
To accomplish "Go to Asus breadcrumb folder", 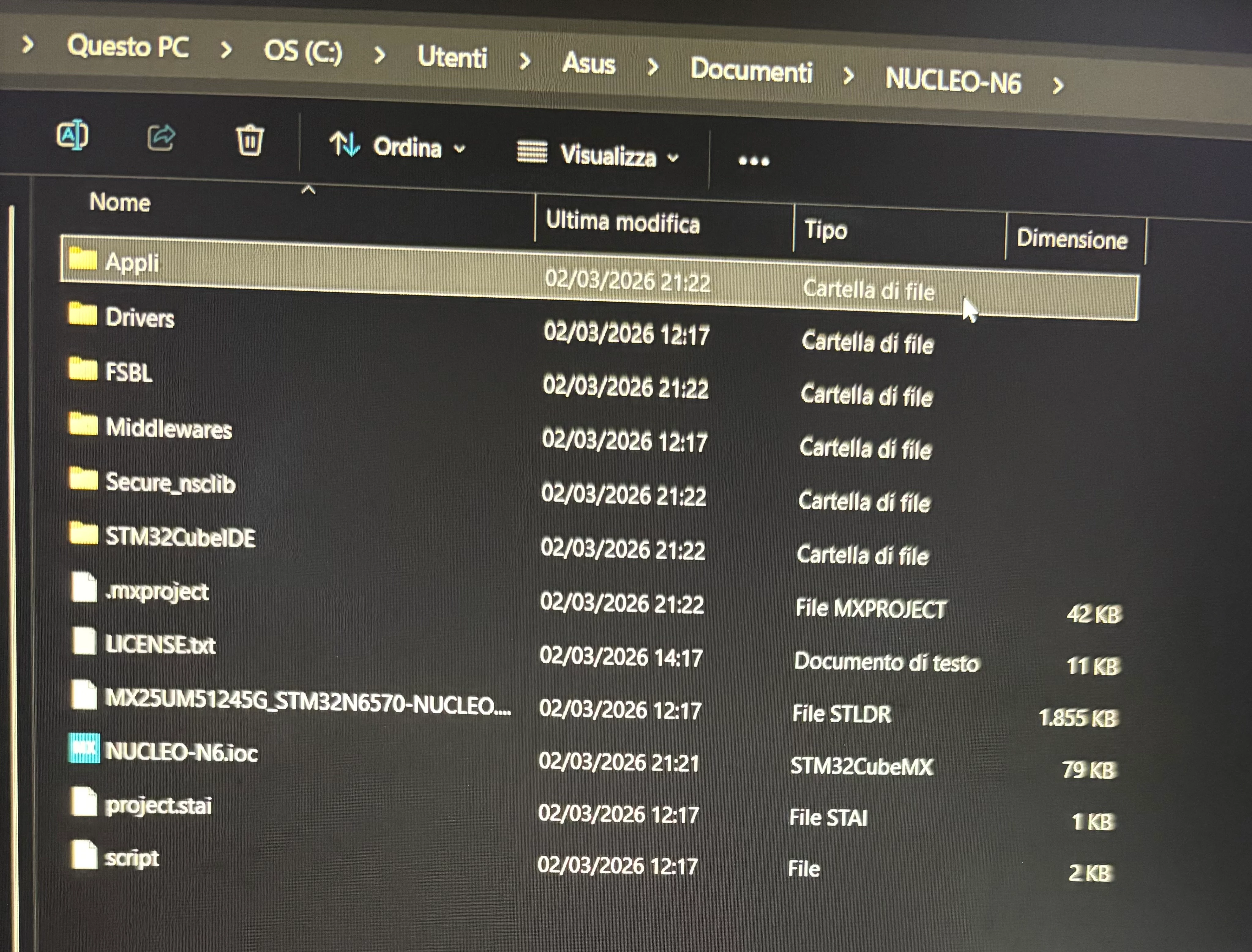I will click(589, 63).
